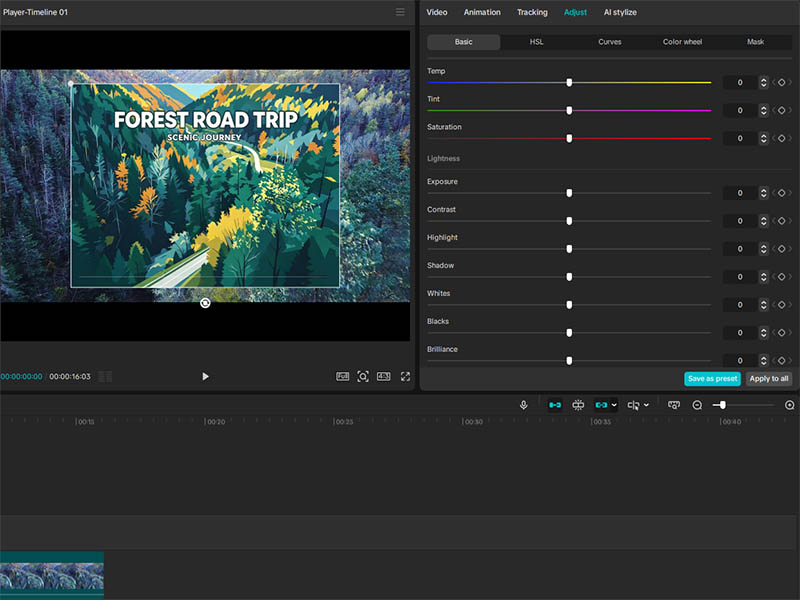Toggle clip linkage button
This screenshot has height=600, width=800.
tap(602, 405)
